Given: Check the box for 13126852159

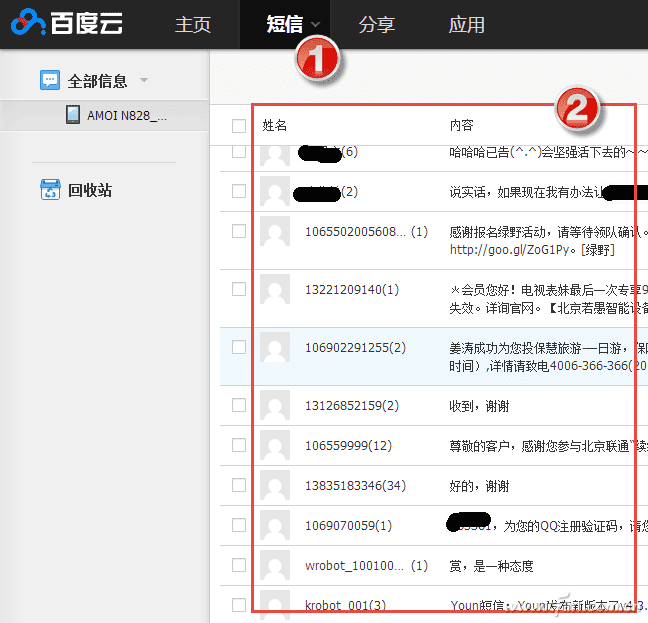Looking at the screenshot, I should [239, 405].
